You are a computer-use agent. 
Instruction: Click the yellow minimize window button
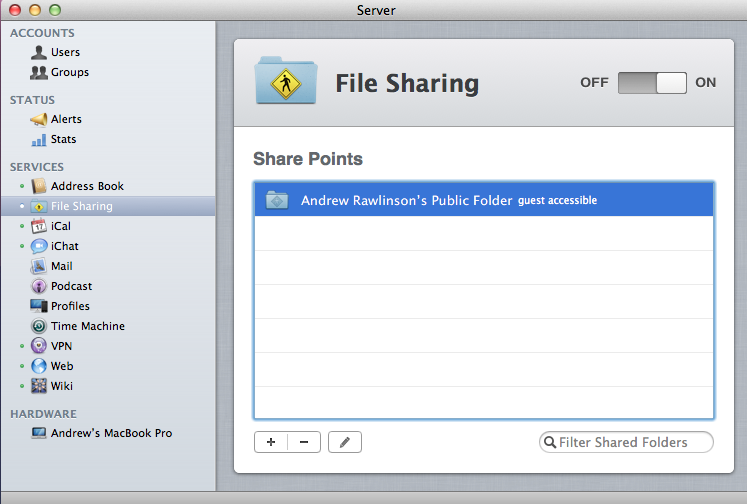[35, 10]
